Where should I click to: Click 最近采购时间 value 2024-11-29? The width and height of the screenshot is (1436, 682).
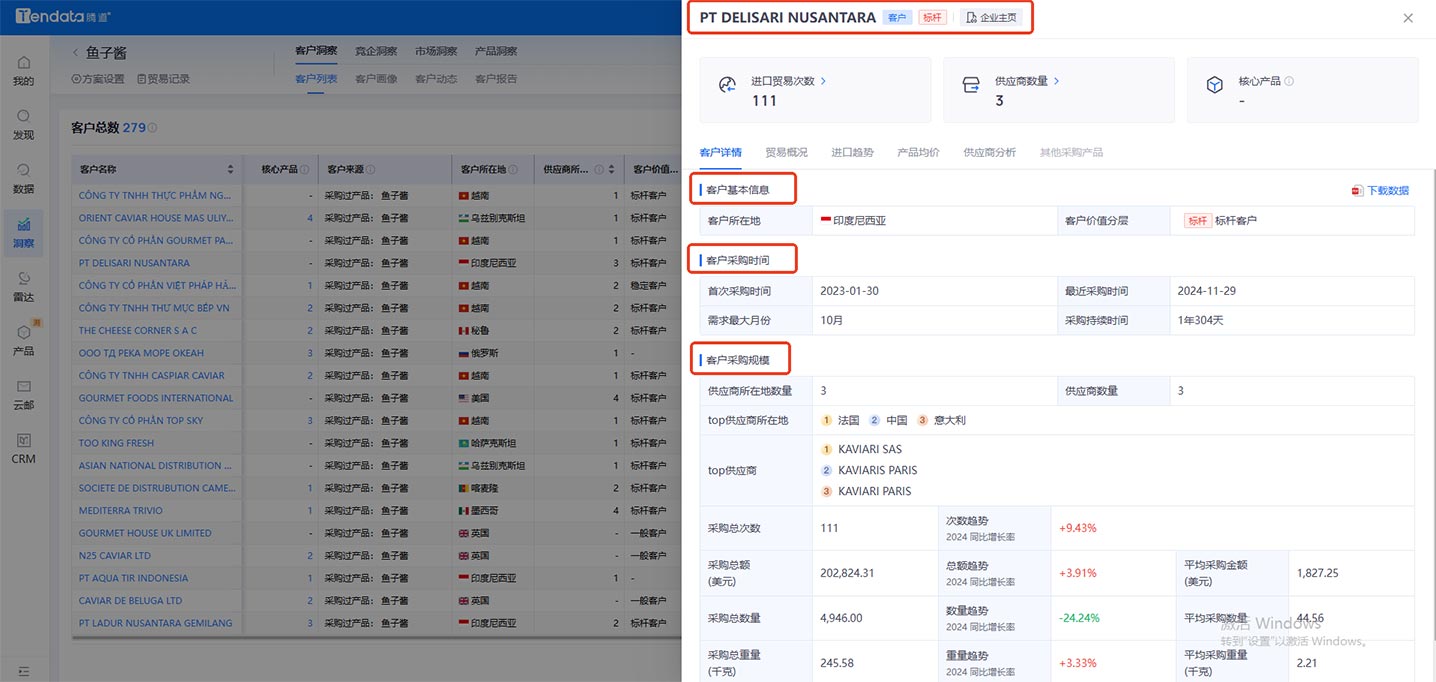click(x=1207, y=291)
